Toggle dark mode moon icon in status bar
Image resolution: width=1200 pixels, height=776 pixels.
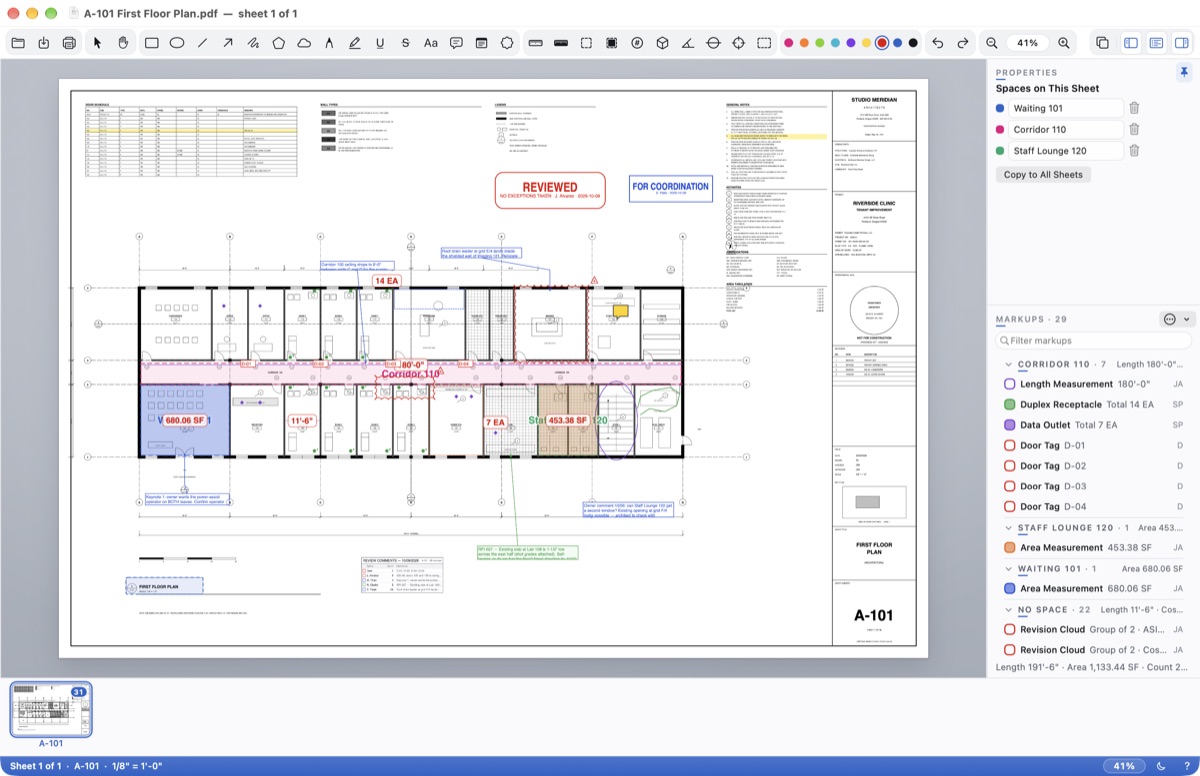1161,766
